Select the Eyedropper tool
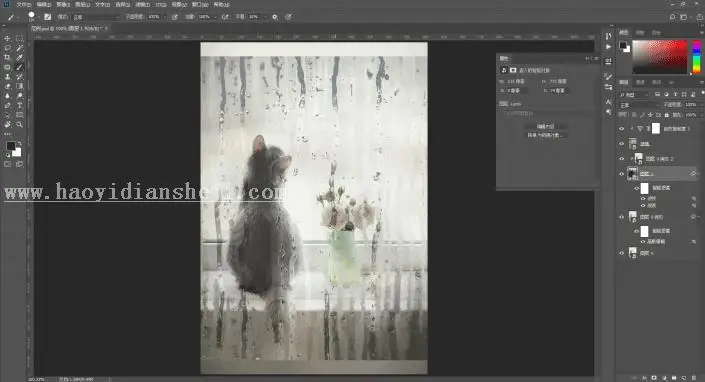Screen dimensions: 705x382 (20, 58)
